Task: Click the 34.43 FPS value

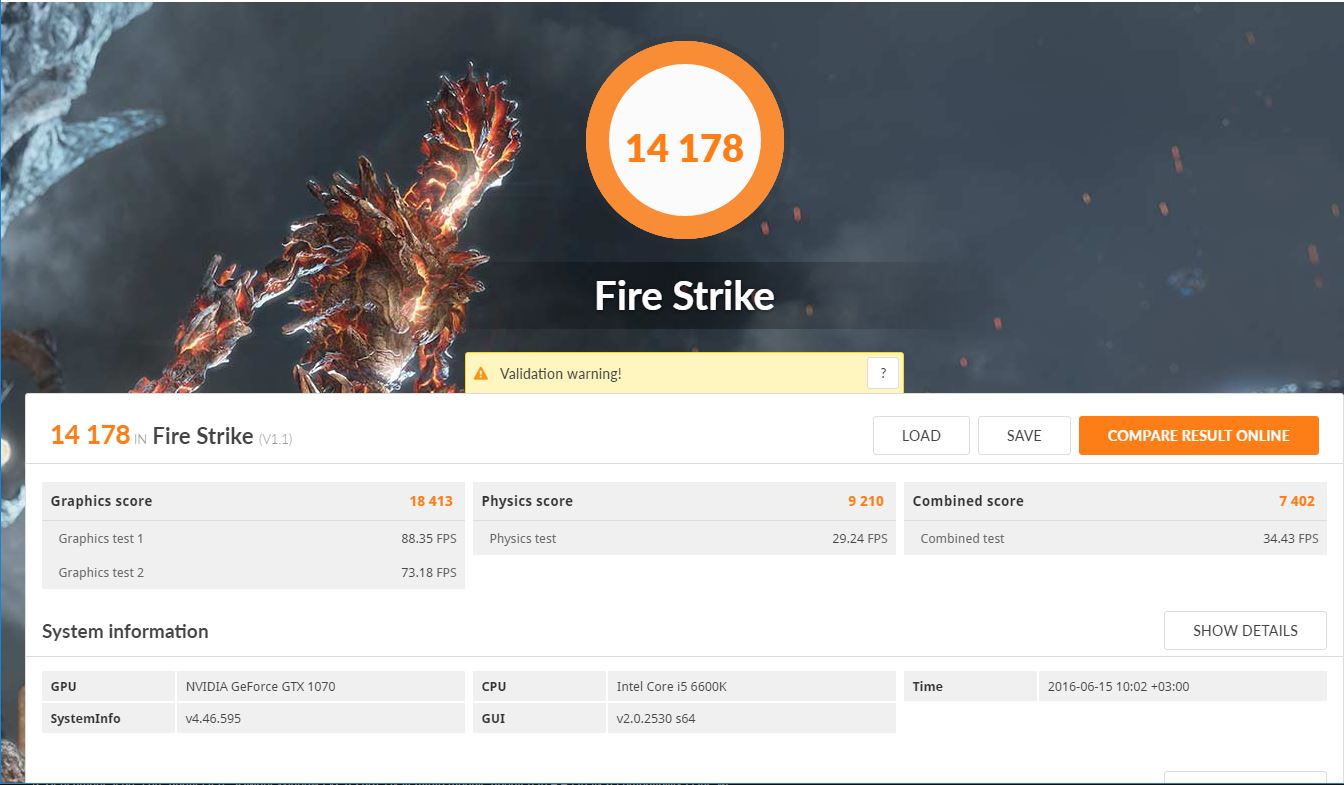Action: [1291, 538]
